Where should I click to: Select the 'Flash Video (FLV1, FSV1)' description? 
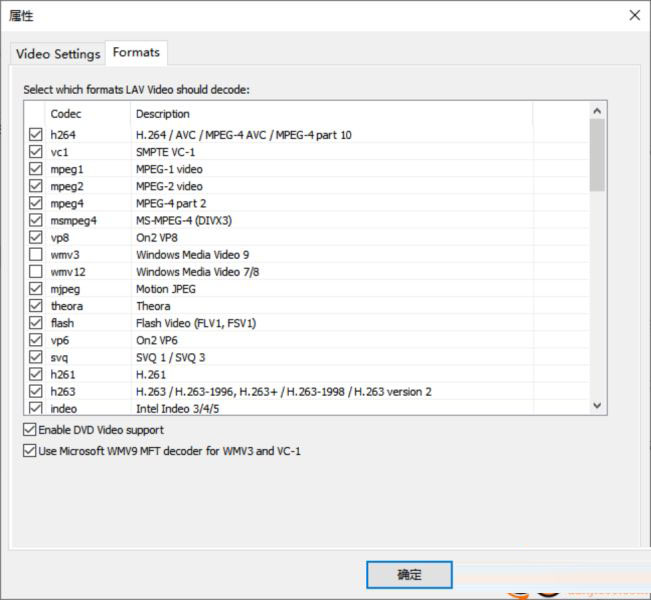tap(196, 323)
